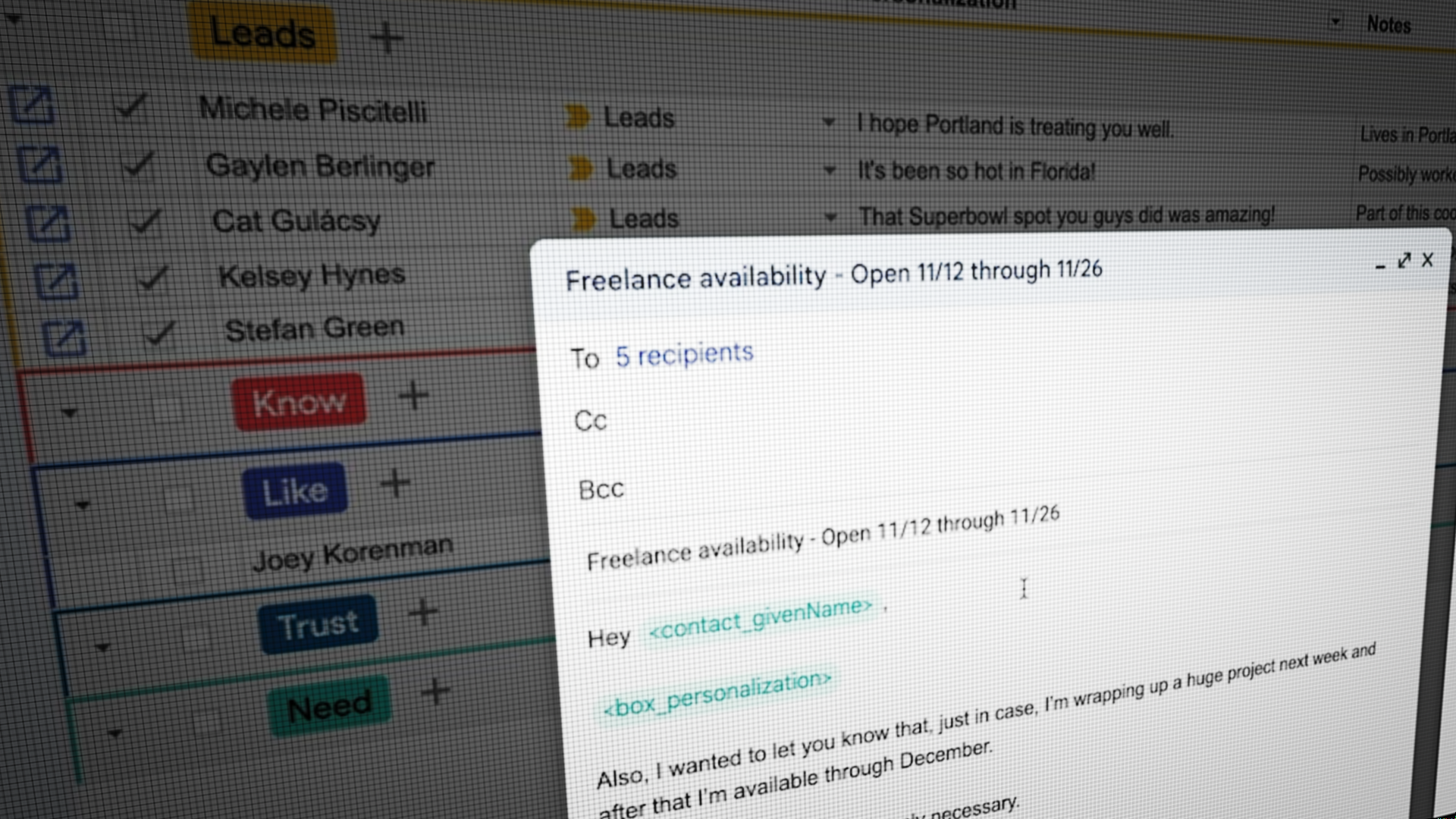Pop out the compose window to full screen
Image resolution: width=1456 pixels, height=819 pixels.
(1404, 261)
